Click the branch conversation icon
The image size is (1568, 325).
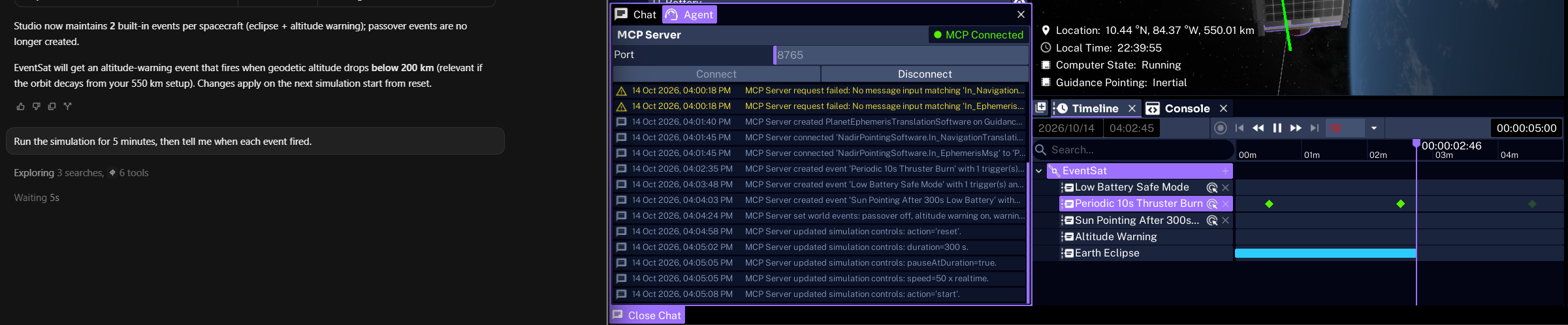pos(67,106)
